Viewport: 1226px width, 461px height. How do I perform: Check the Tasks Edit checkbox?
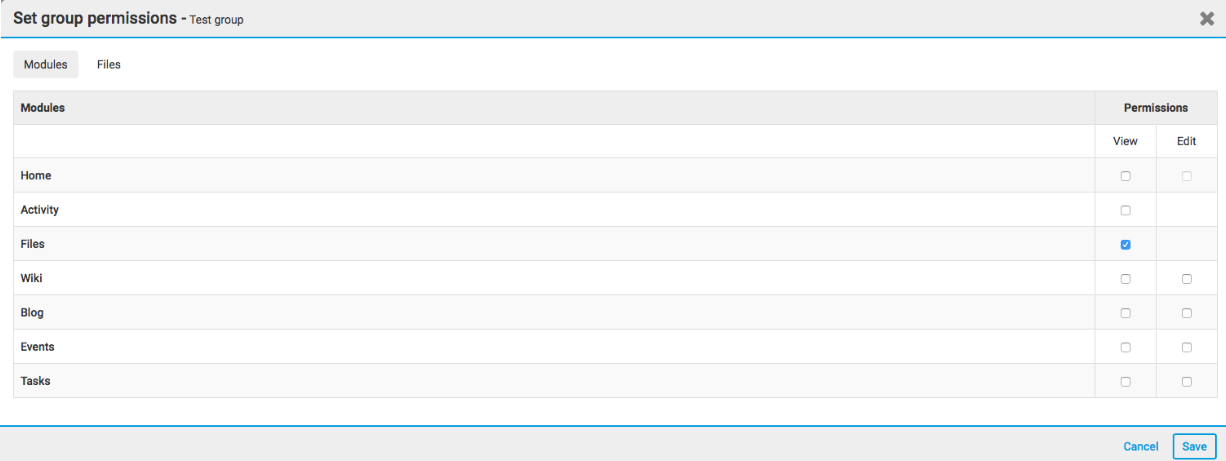point(1187,382)
